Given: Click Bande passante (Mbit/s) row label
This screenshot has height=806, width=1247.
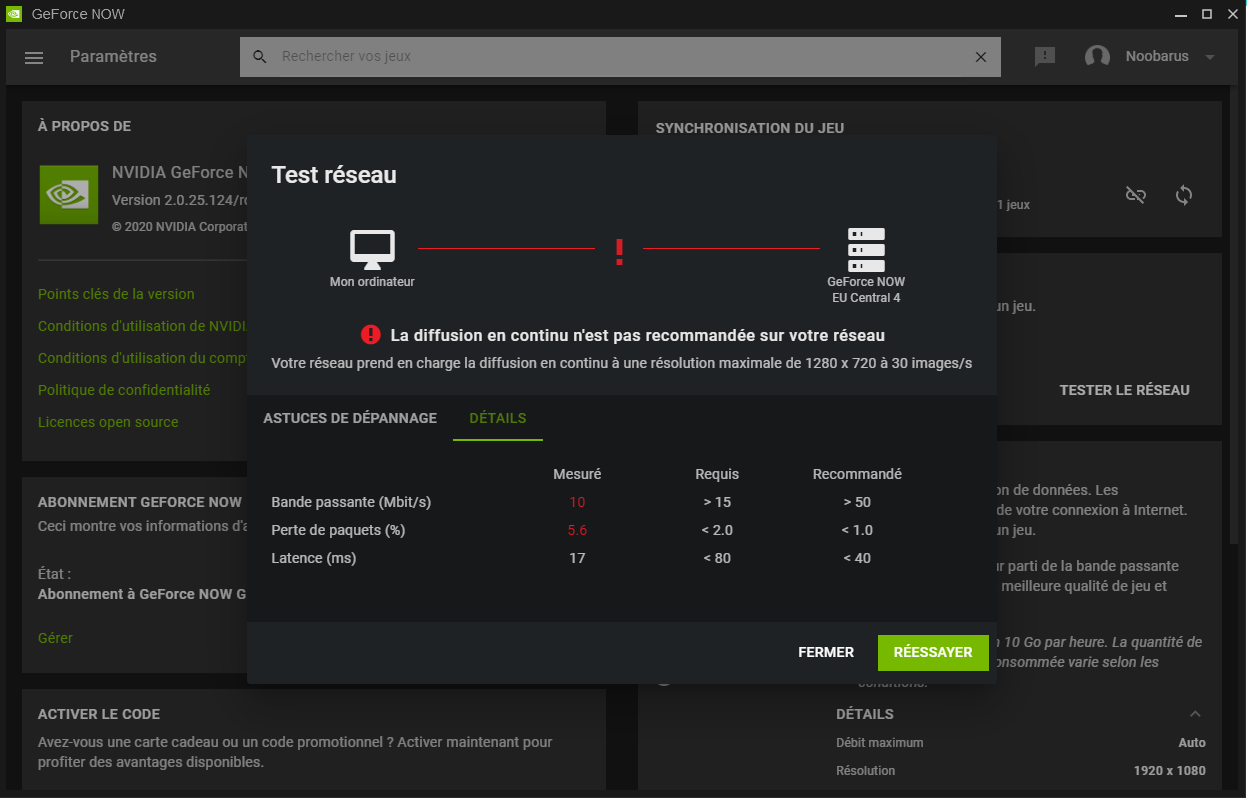Looking at the screenshot, I should pyautogui.click(x=351, y=502).
